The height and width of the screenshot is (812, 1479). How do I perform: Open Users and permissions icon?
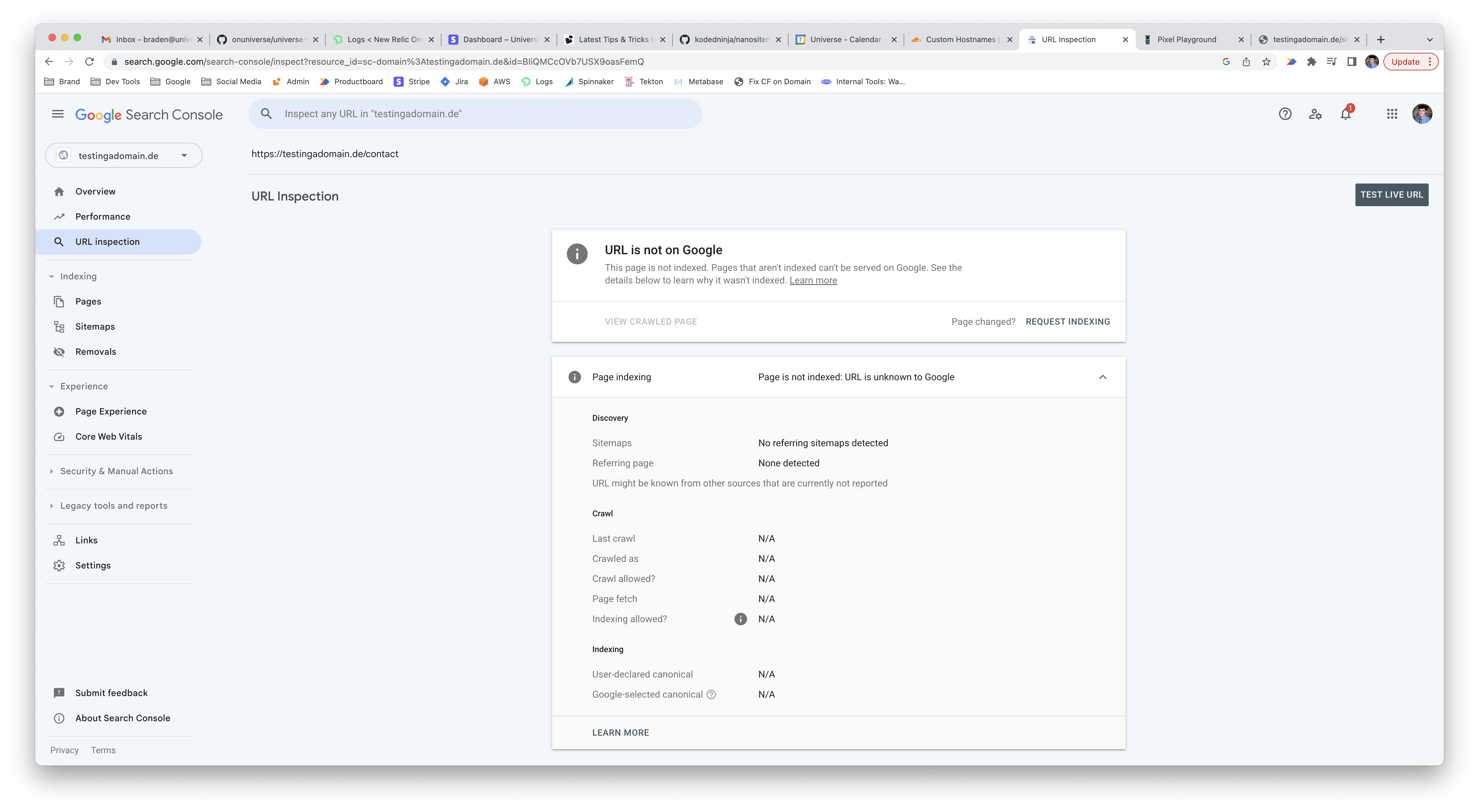pos(1316,114)
